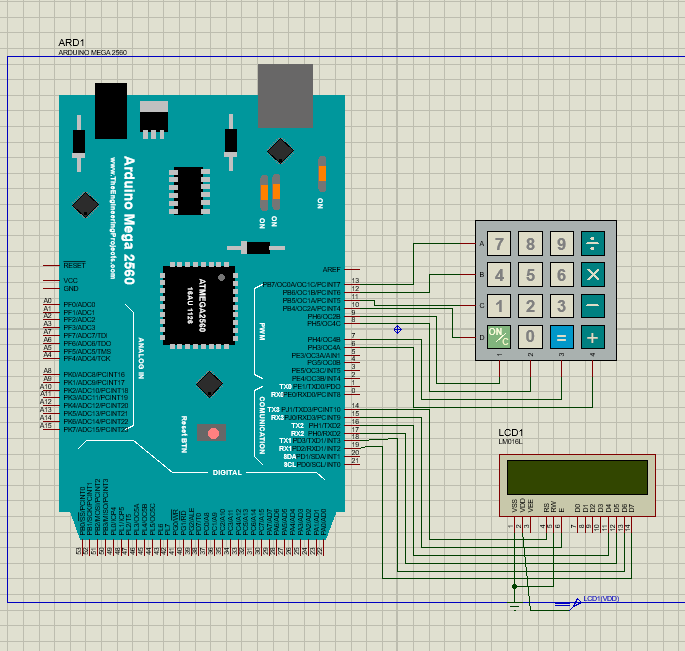Click the ground symbol below LCD

pyautogui.click(x=514, y=606)
